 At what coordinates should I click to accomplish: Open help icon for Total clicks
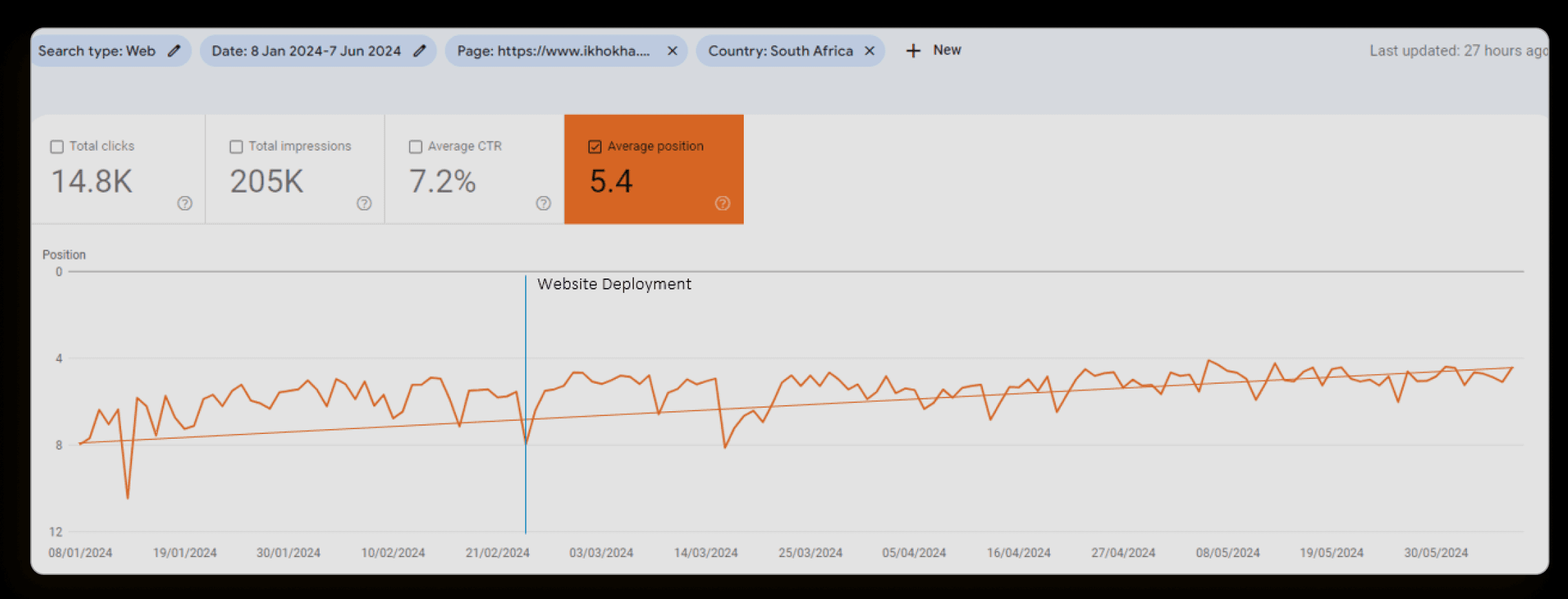(x=185, y=203)
